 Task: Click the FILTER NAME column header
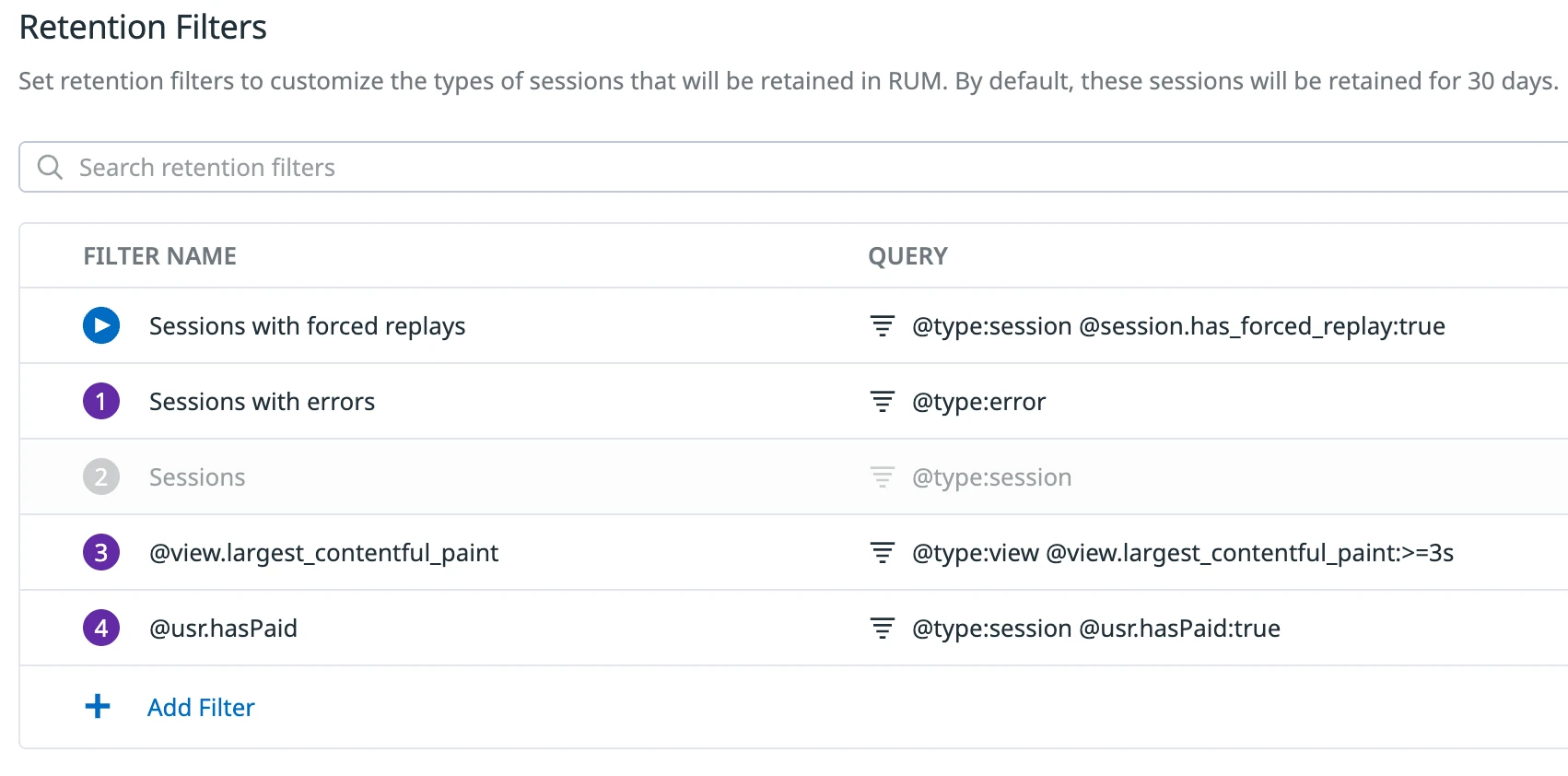(x=159, y=255)
